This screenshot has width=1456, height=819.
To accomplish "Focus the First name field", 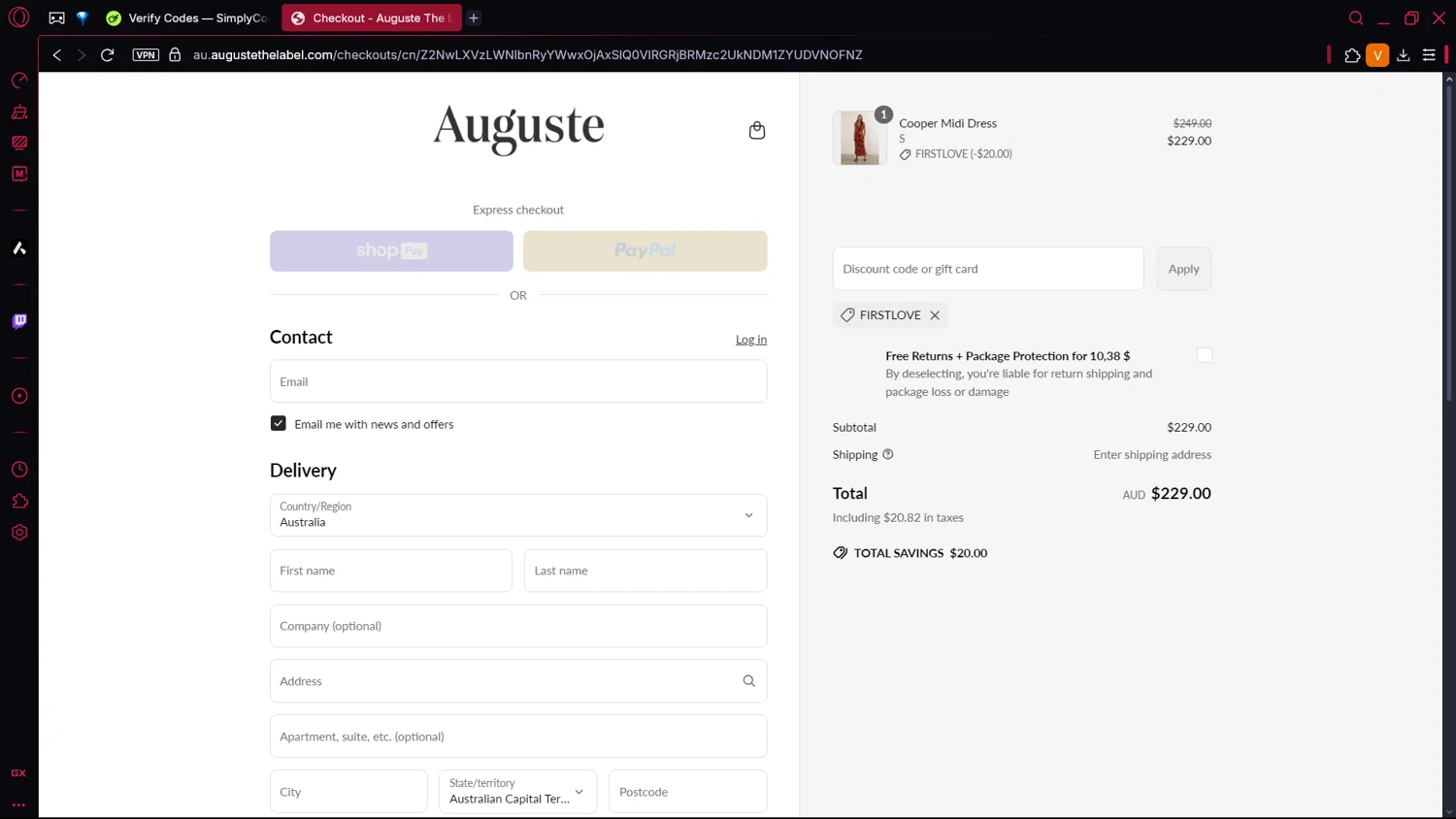I will tap(391, 571).
